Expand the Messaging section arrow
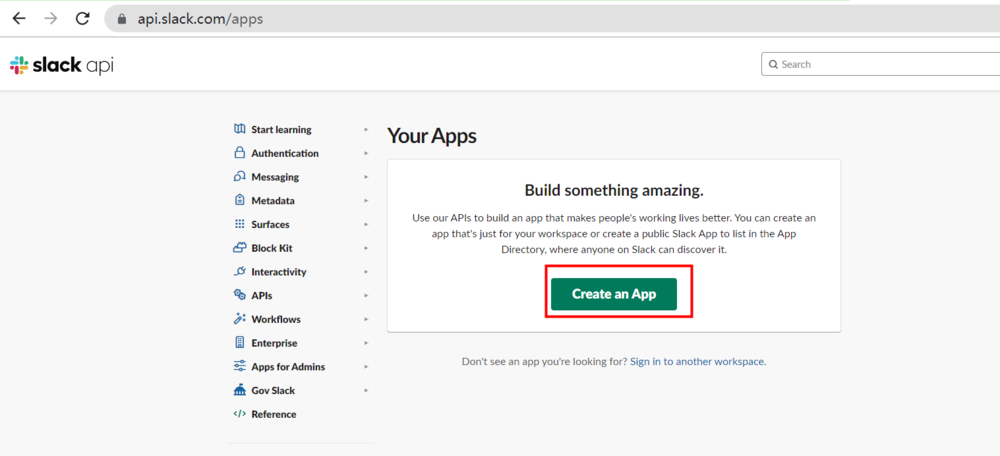 pos(366,177)
